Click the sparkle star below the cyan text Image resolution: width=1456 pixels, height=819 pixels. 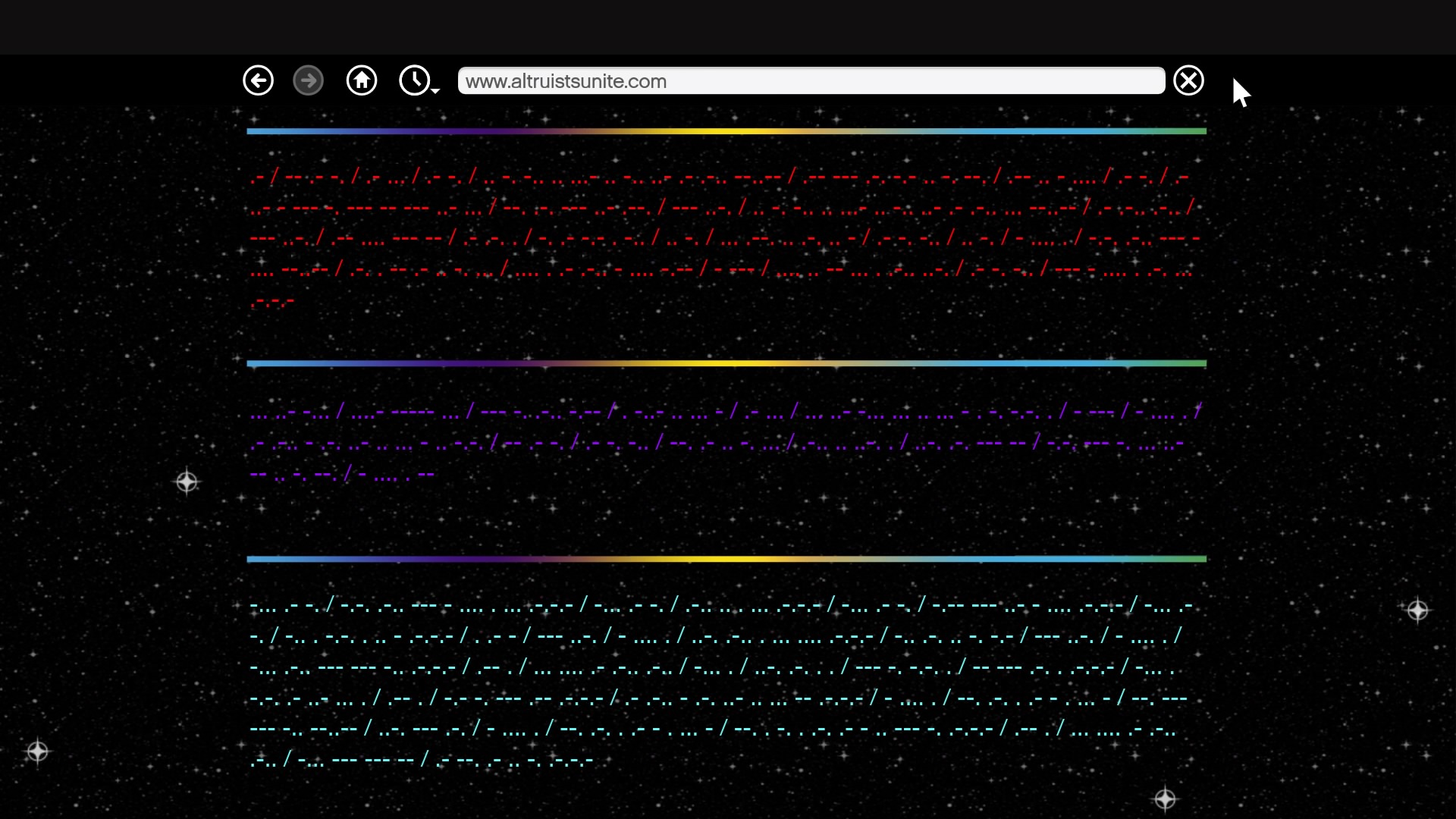[1165, 799]
